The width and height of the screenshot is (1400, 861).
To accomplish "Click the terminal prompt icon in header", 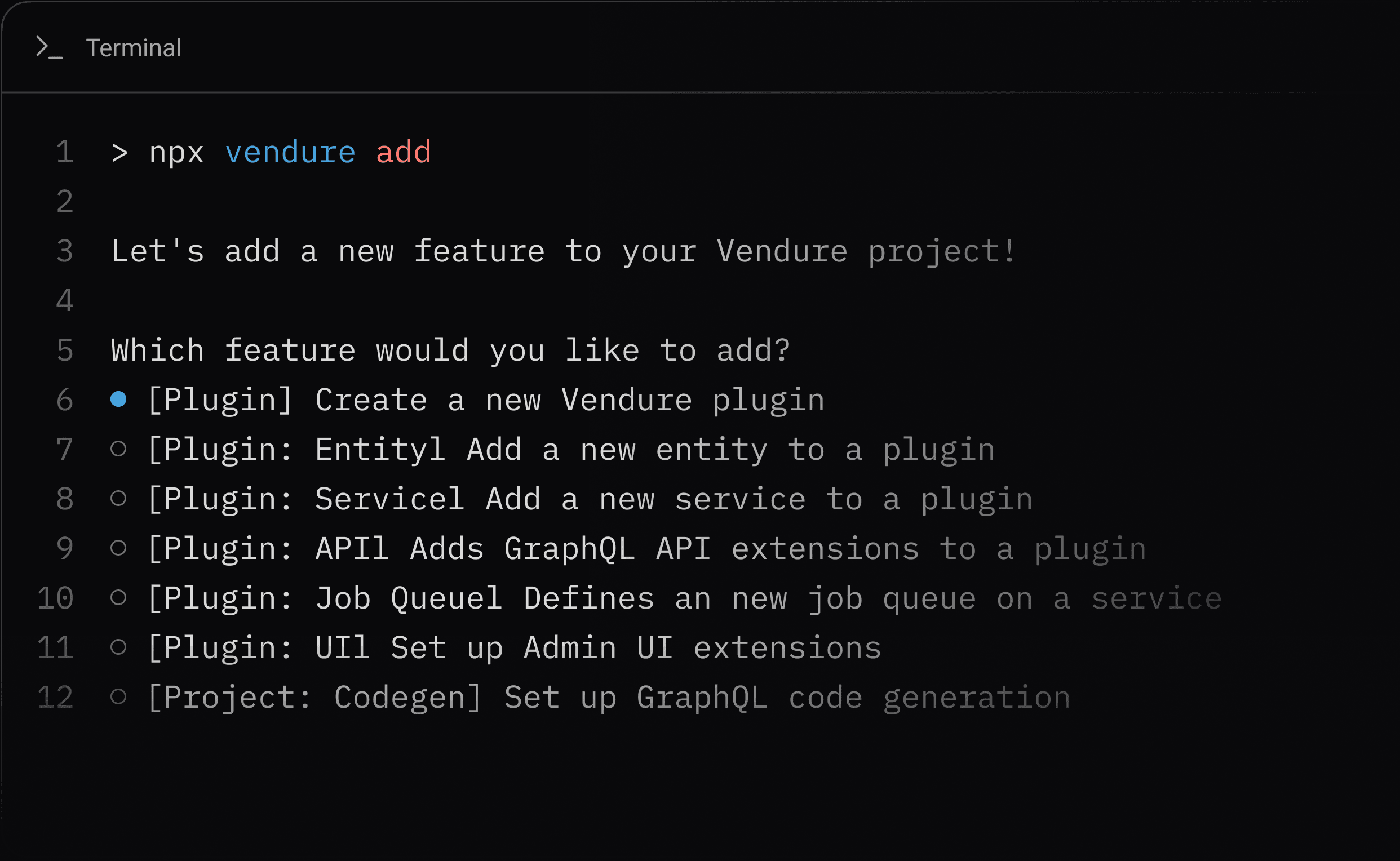I will pos(49,48).
